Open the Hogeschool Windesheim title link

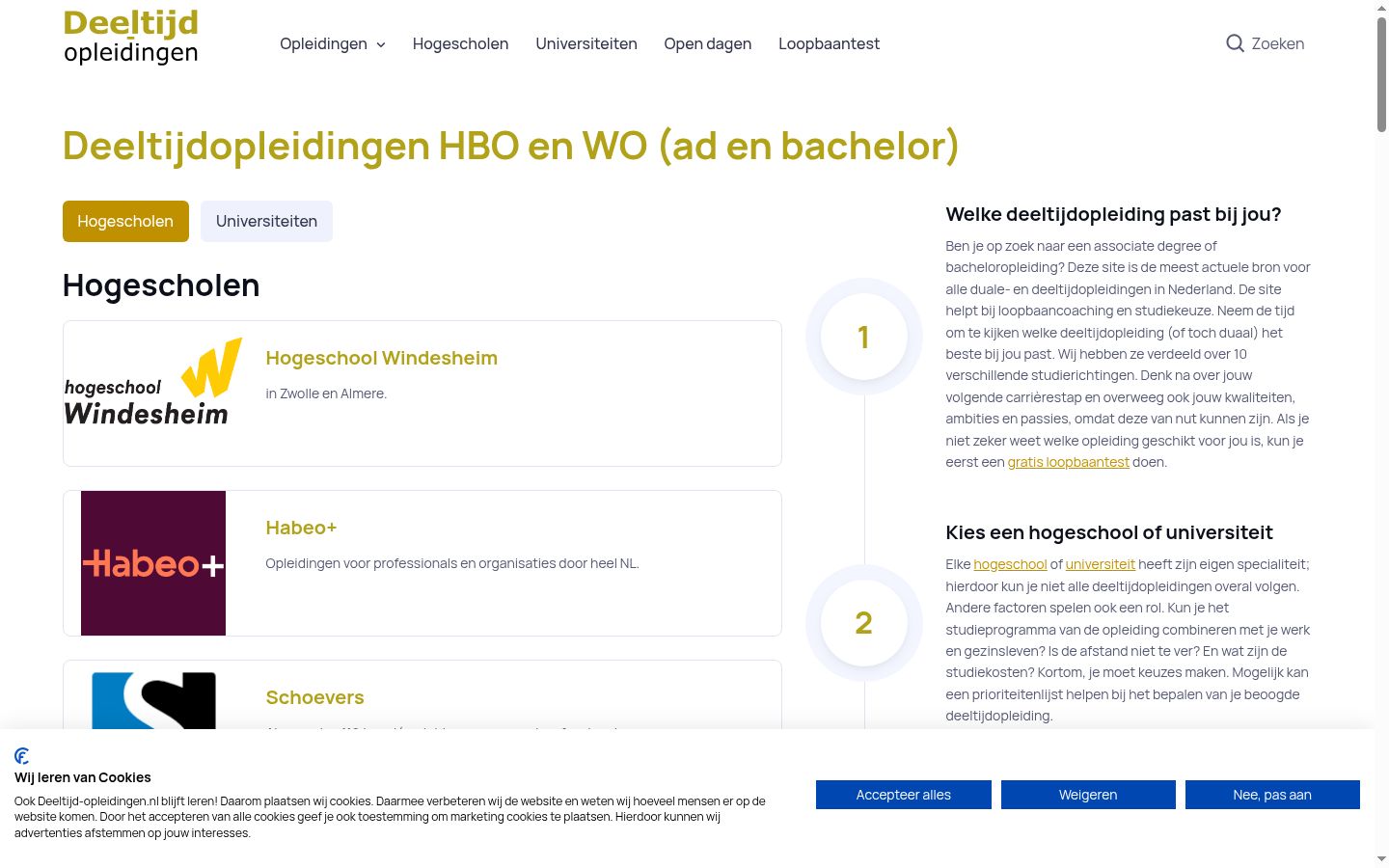coord(382,358)
